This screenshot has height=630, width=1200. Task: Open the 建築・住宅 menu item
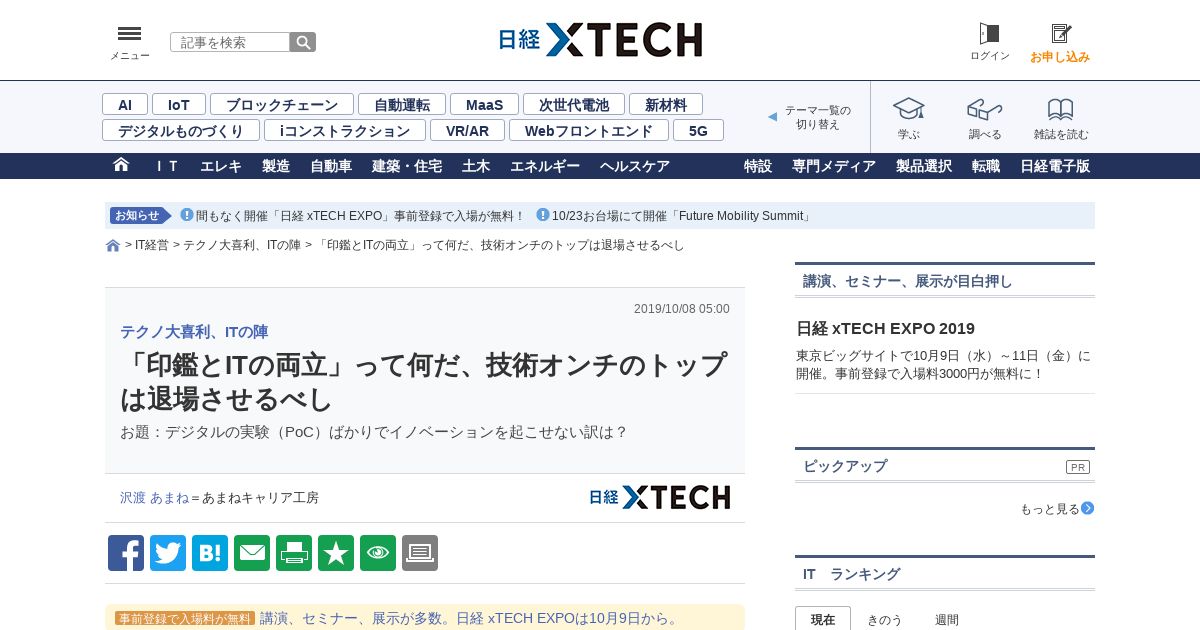(x=407, y=166)
